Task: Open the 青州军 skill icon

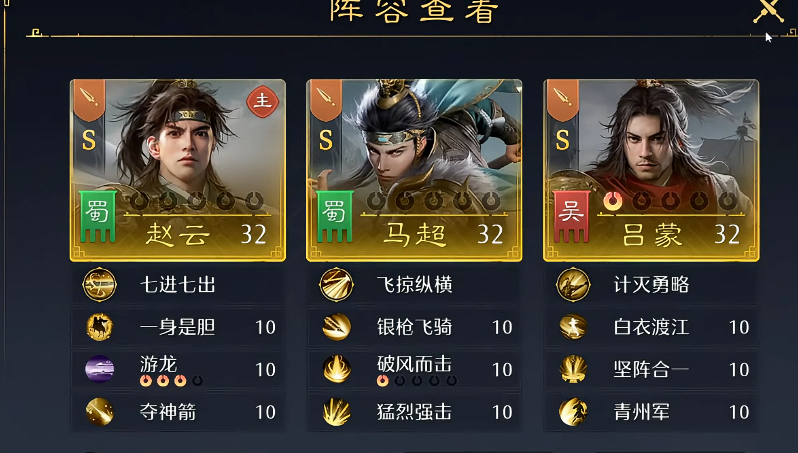Action: [x=573, y=411]
